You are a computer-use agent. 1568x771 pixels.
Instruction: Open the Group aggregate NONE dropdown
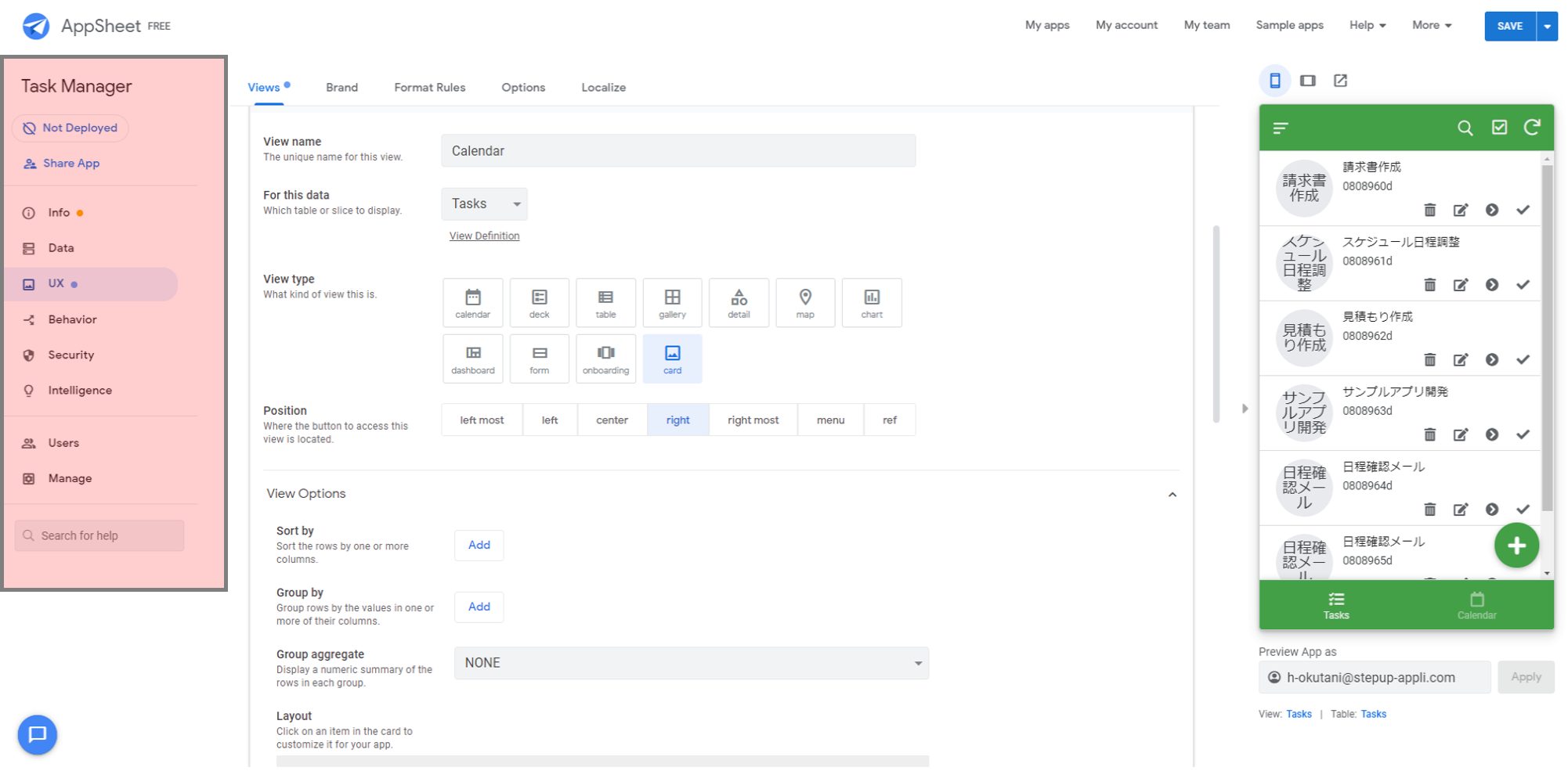pos(691,663)
